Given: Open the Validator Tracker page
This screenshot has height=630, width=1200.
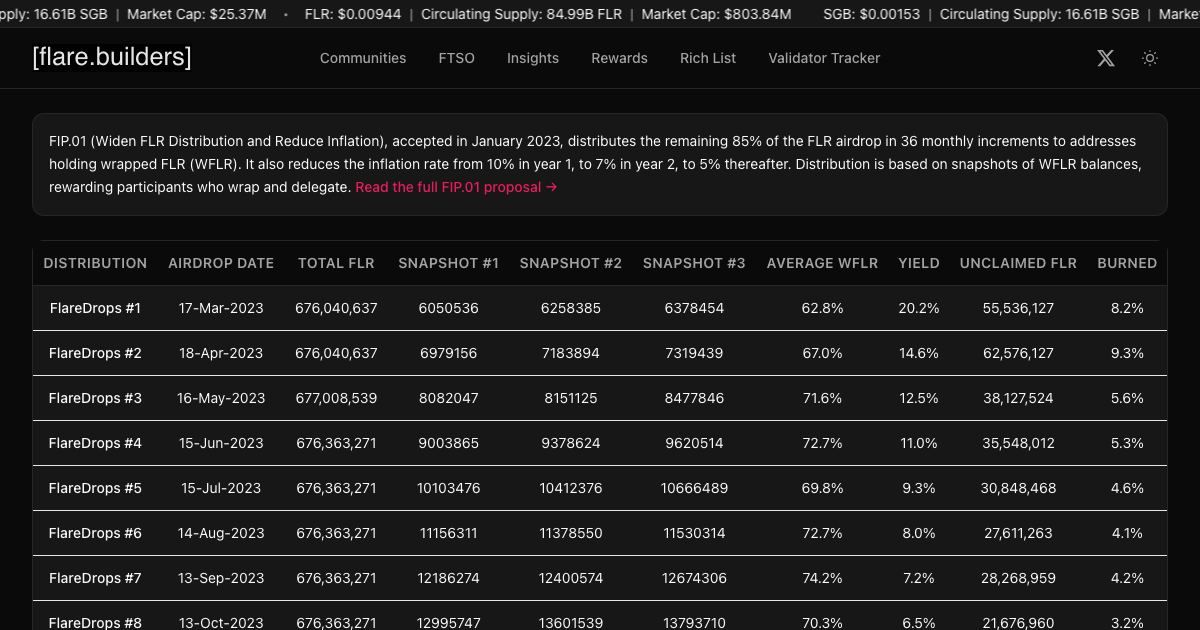Looking at the screenshot, I should [x=824, y=58].
